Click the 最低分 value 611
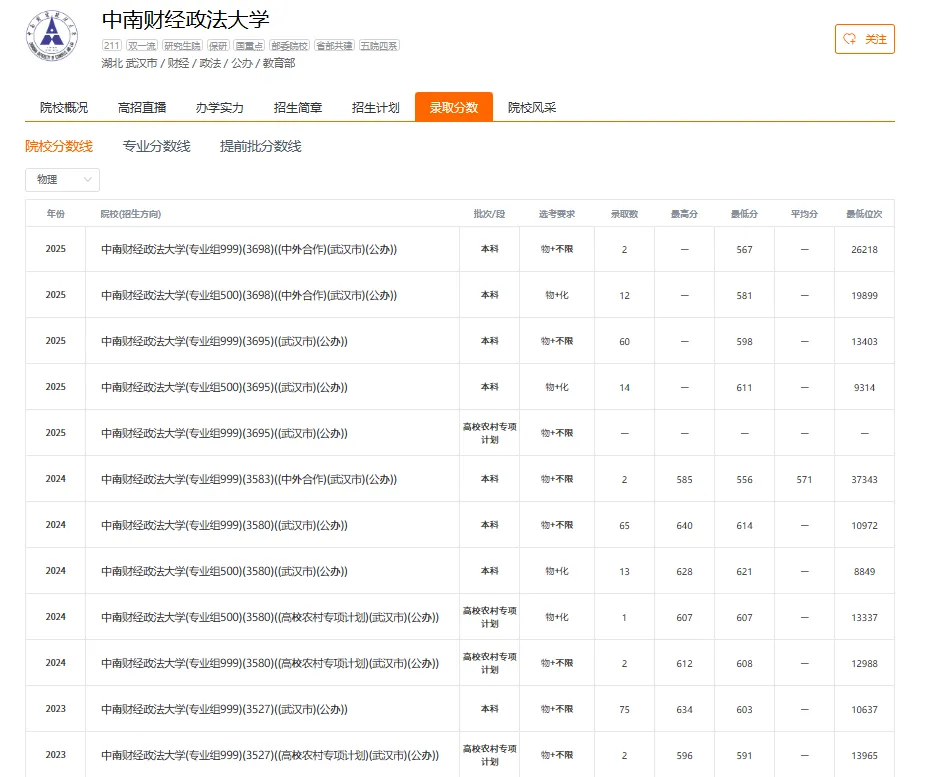The width and height of the screenshot is (927, 777). tap(744, 388)
